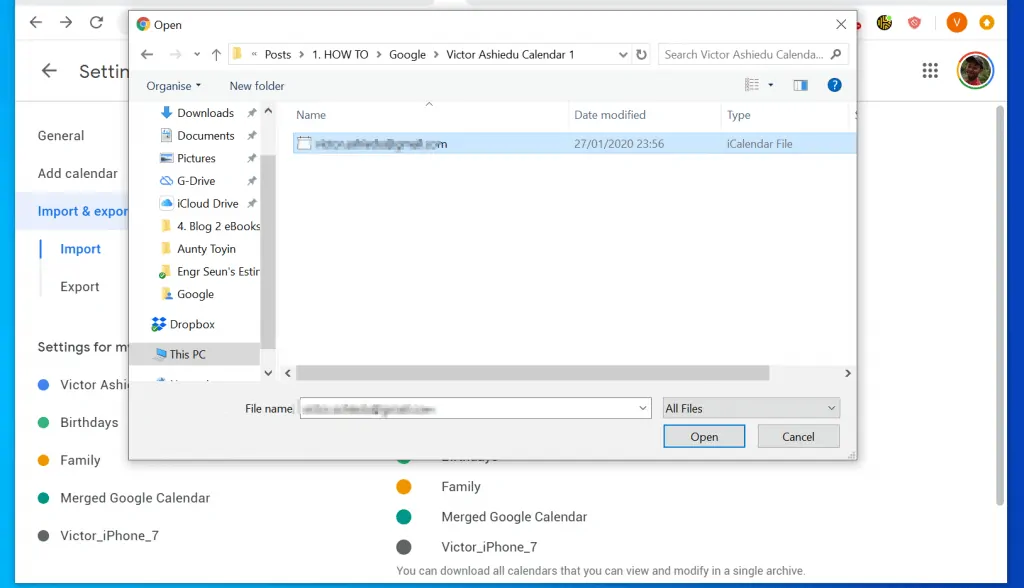Click the horizontal scrollbar in file list
This screenshot has width=1024, height=588.
pyautogui.click(x=532, y=373)
